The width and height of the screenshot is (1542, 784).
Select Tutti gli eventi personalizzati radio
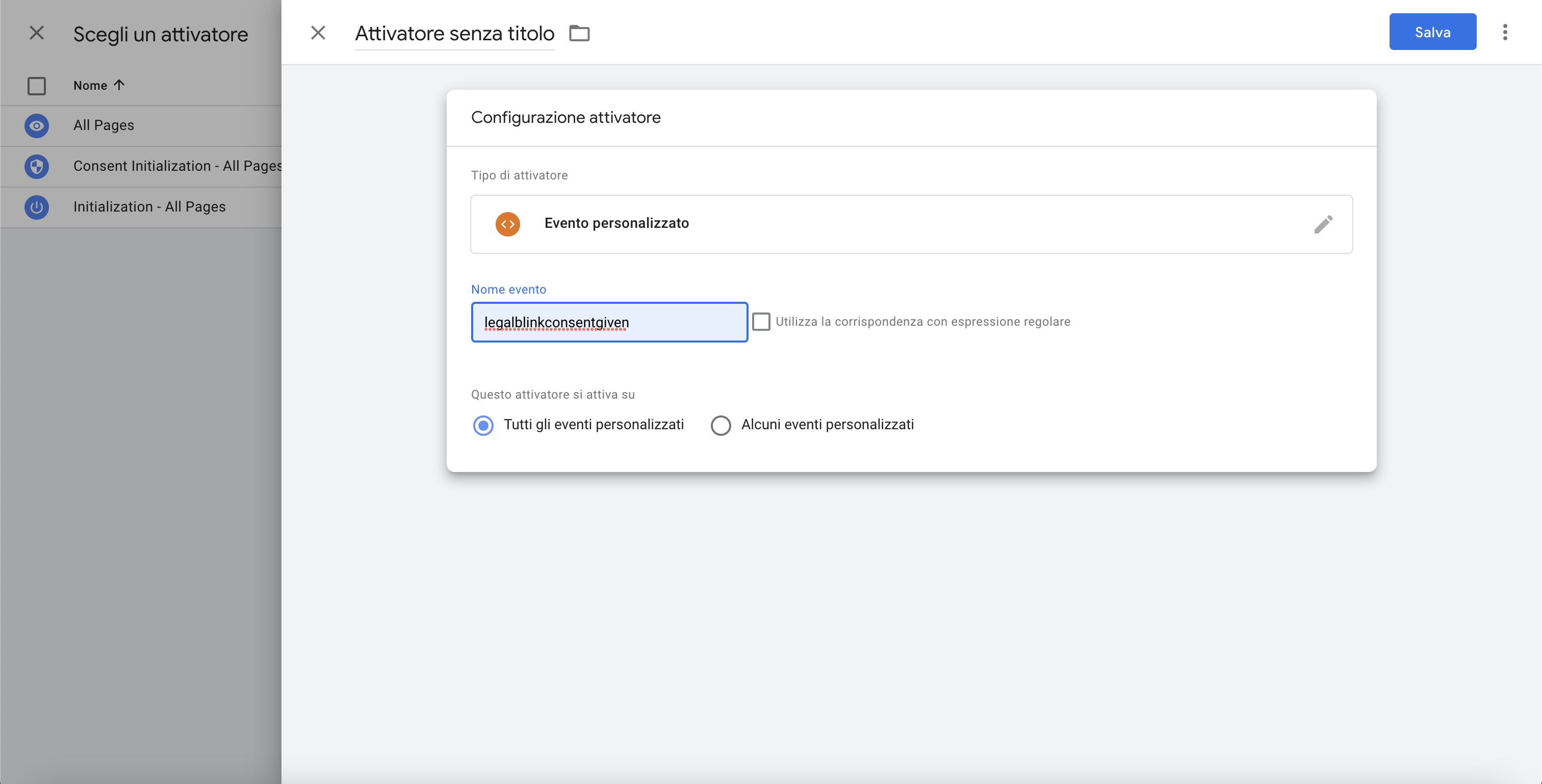point(483,425)
